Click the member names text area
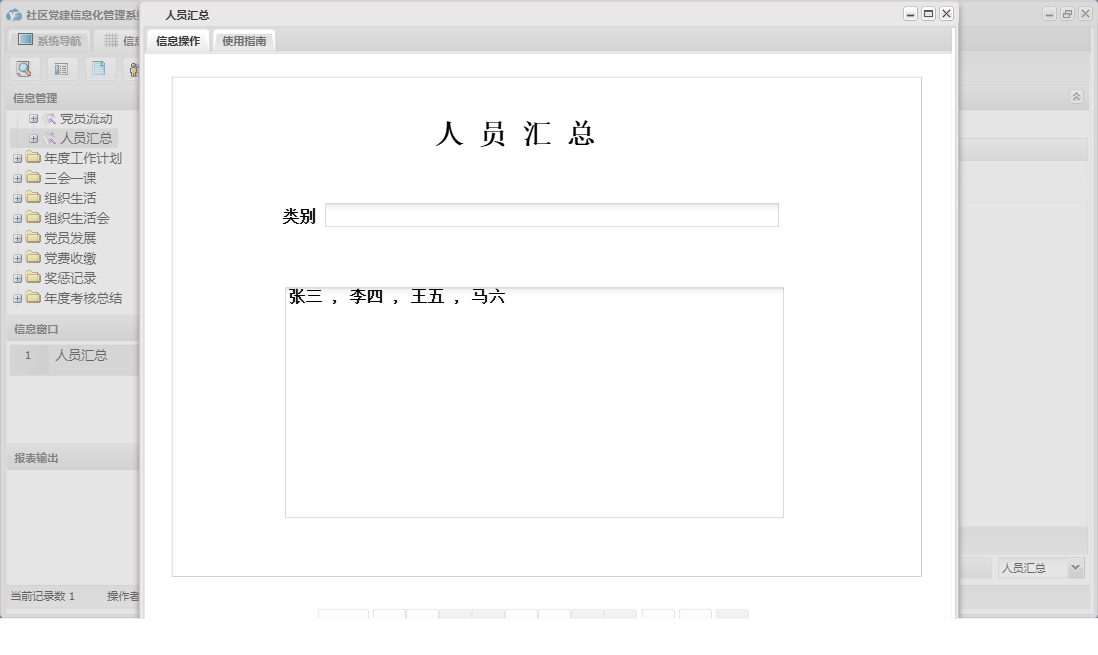Viewport: 1098px width, 655px height. point(533,400)
